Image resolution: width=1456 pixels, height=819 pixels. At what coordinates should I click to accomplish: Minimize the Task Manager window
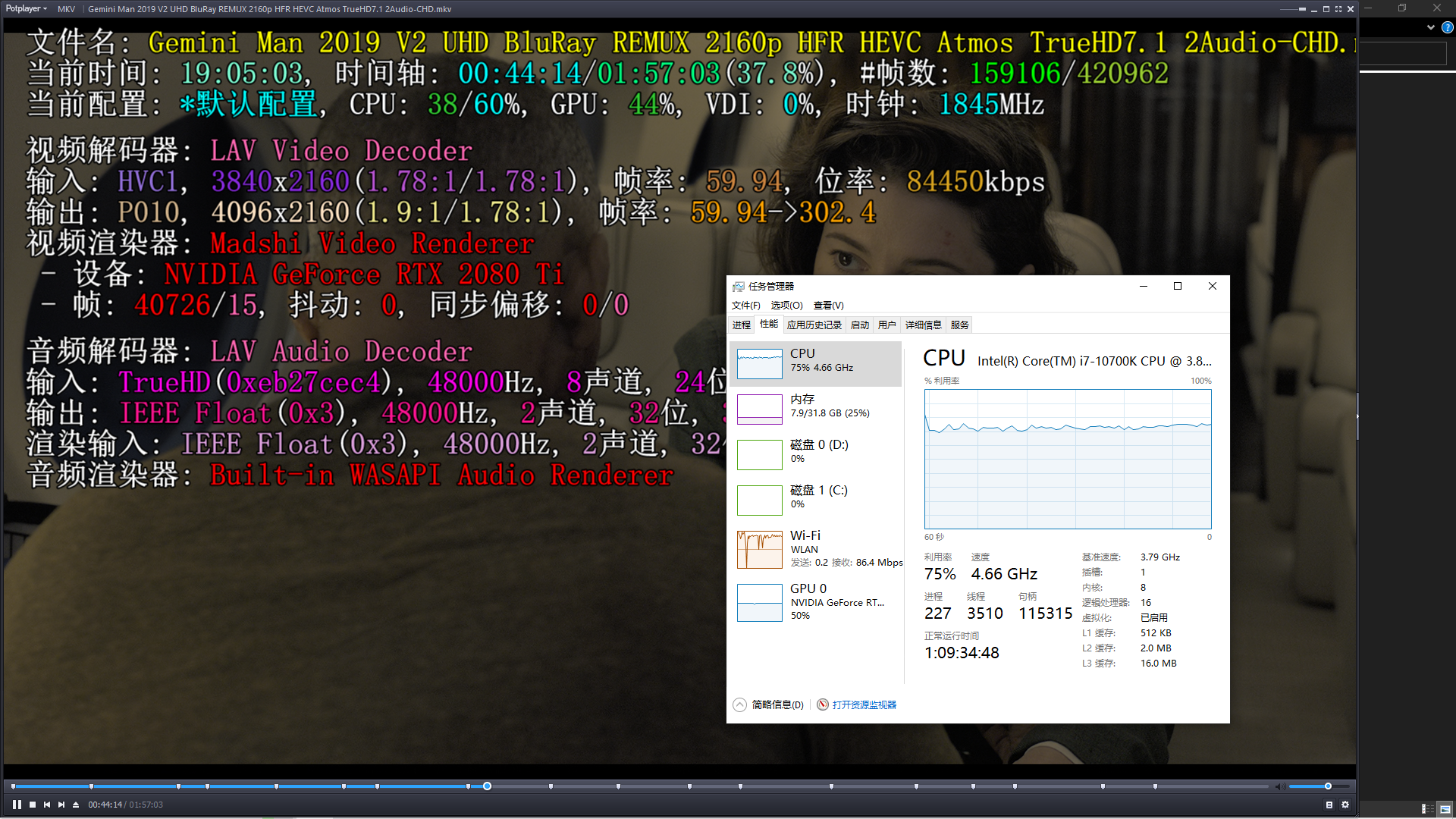1143,286
